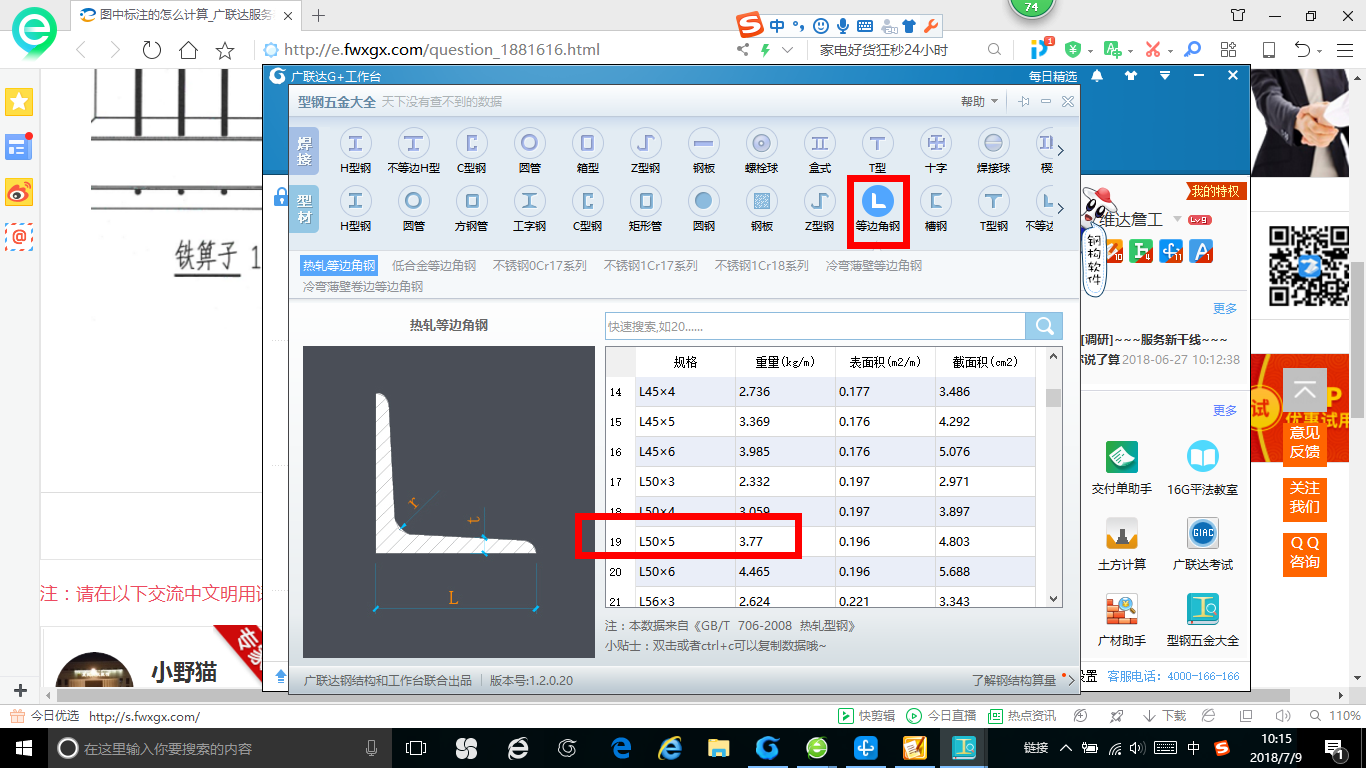Select the 十字 cross section icon
1366x768 pixels.
pos(935,143)
